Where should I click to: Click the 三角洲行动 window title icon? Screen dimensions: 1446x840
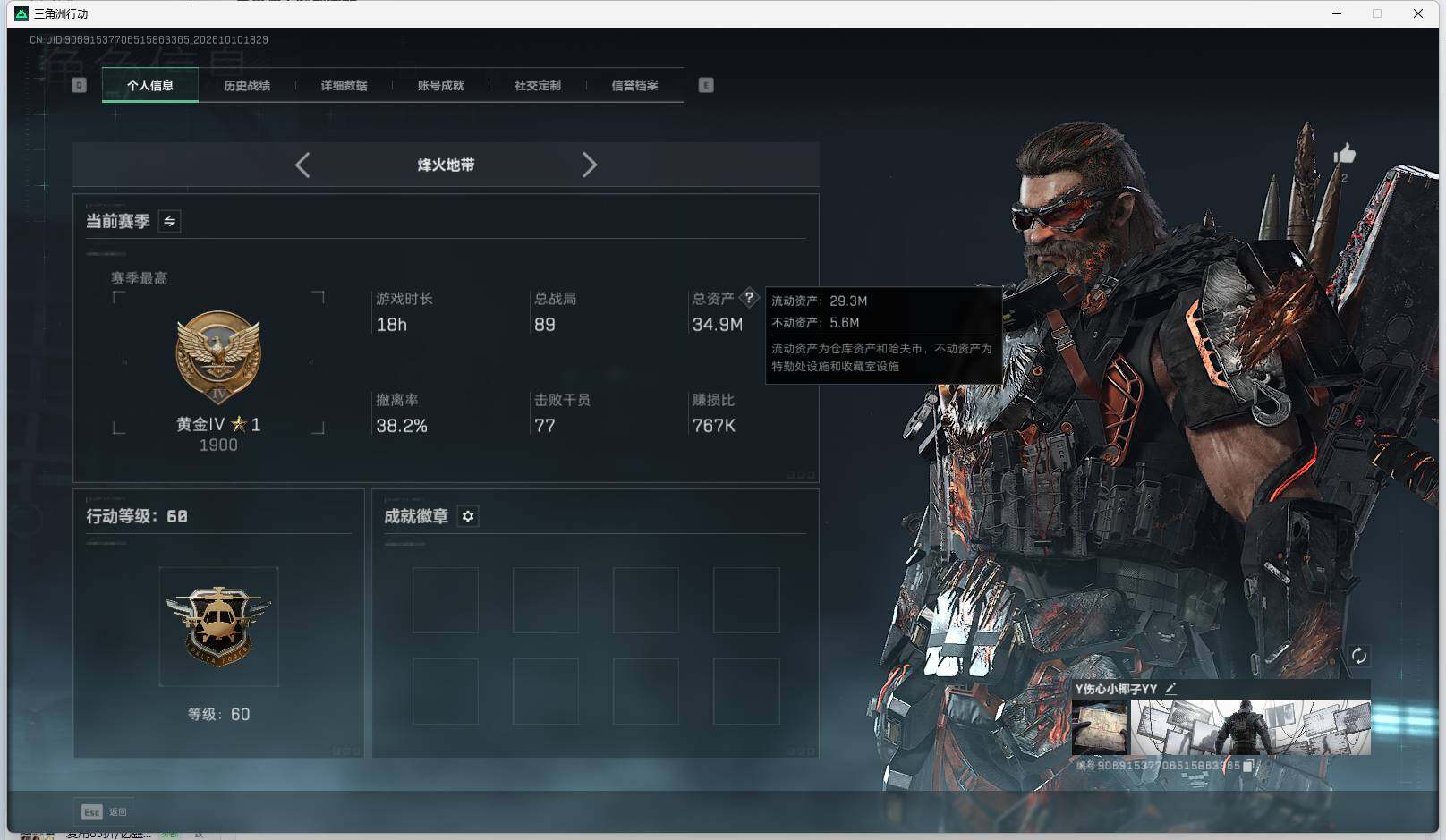pyautogui.click(x=21, y=13)
